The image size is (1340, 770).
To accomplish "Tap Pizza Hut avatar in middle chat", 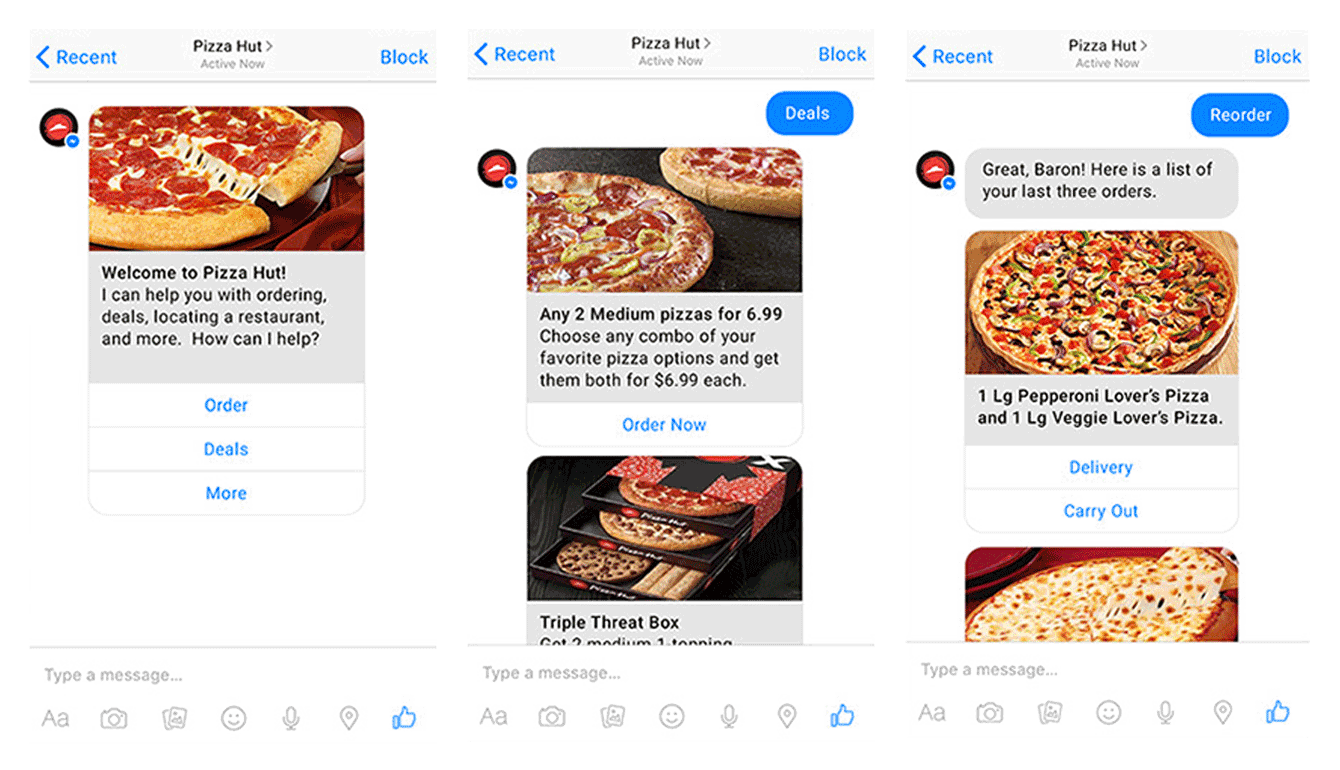I will pyautogui.click(x=496, y=169).
